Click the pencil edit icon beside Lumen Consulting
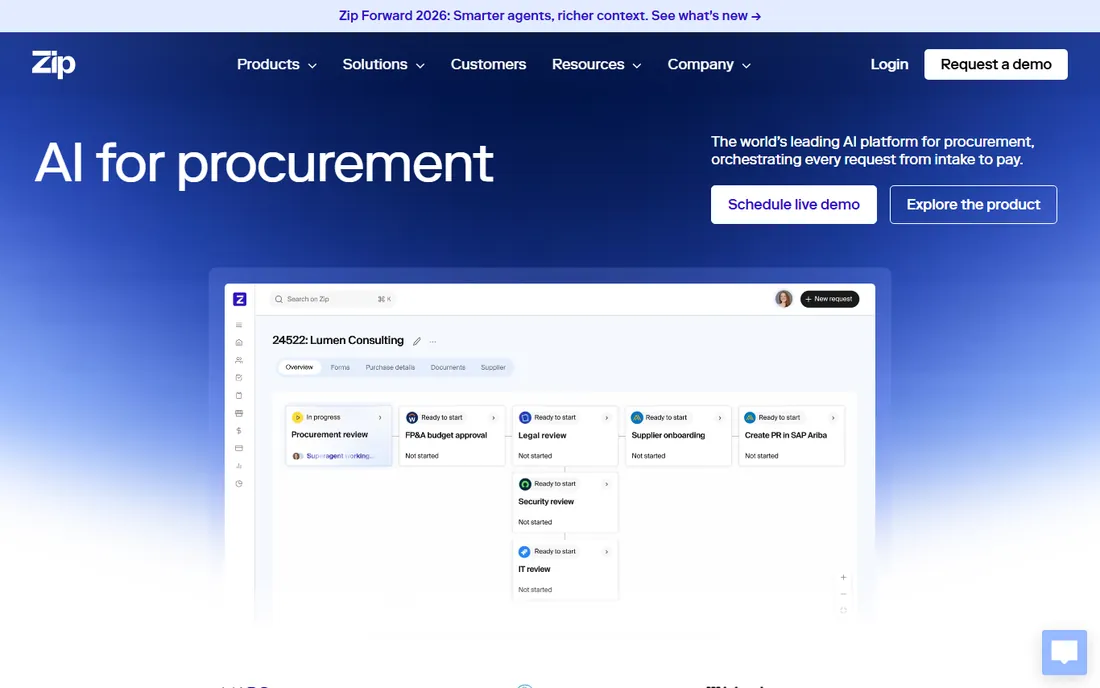 tap(417, 342)
